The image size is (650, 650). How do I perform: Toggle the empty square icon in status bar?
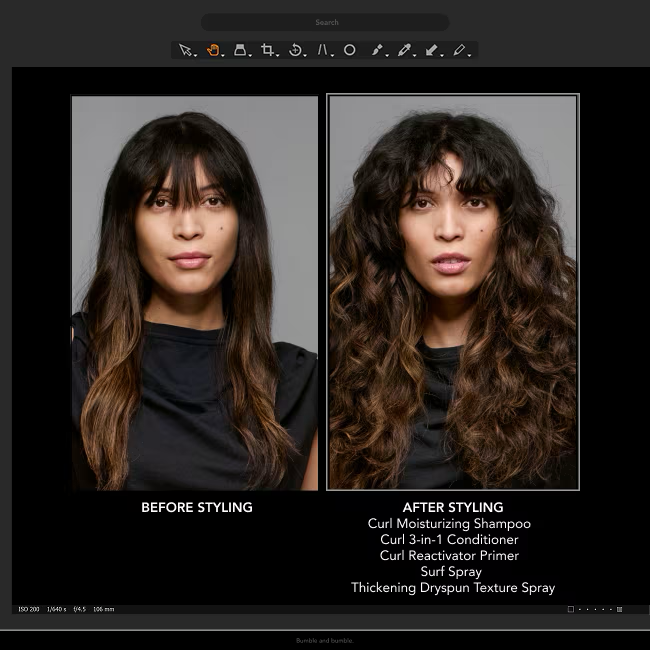coord(571,609)
